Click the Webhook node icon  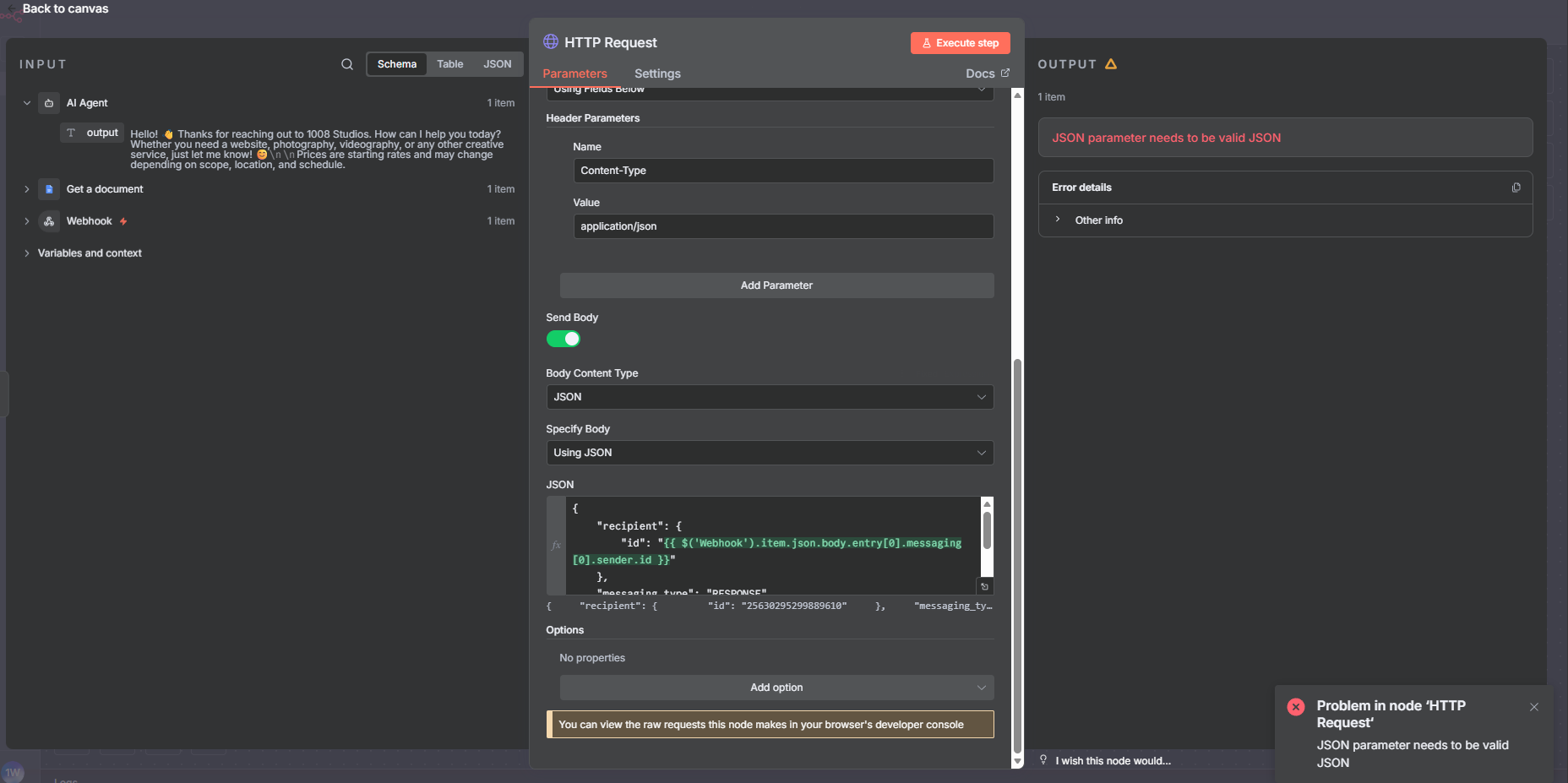49,221
